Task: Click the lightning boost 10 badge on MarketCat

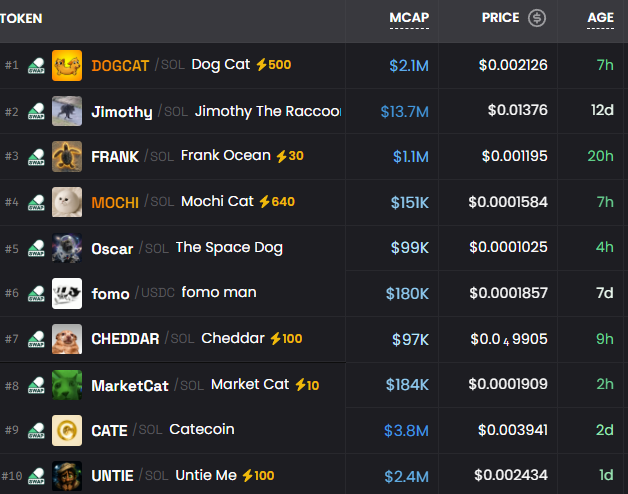Action: point(307,385)
